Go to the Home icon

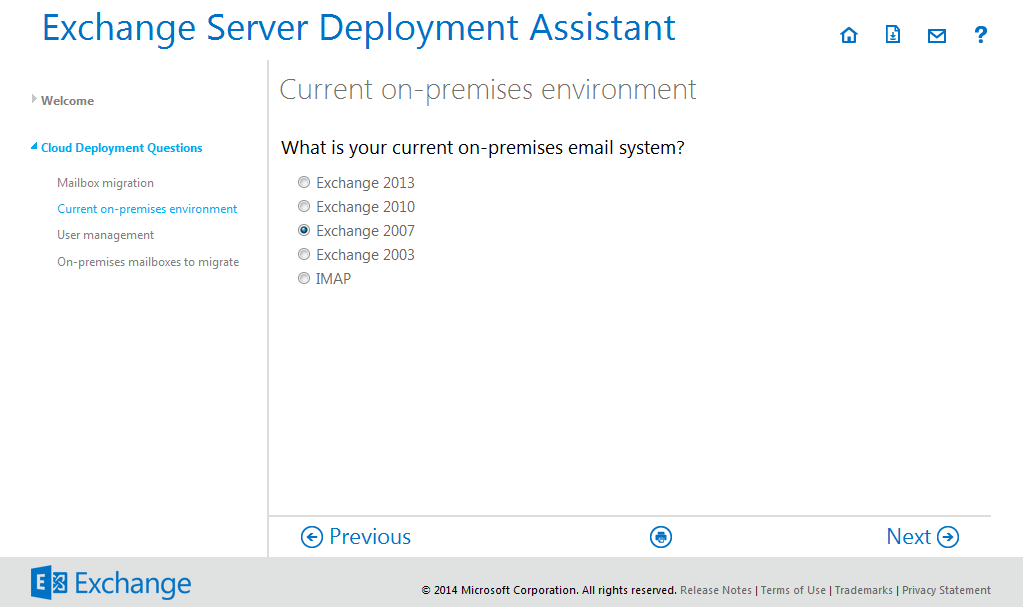(x=849, y=35)
